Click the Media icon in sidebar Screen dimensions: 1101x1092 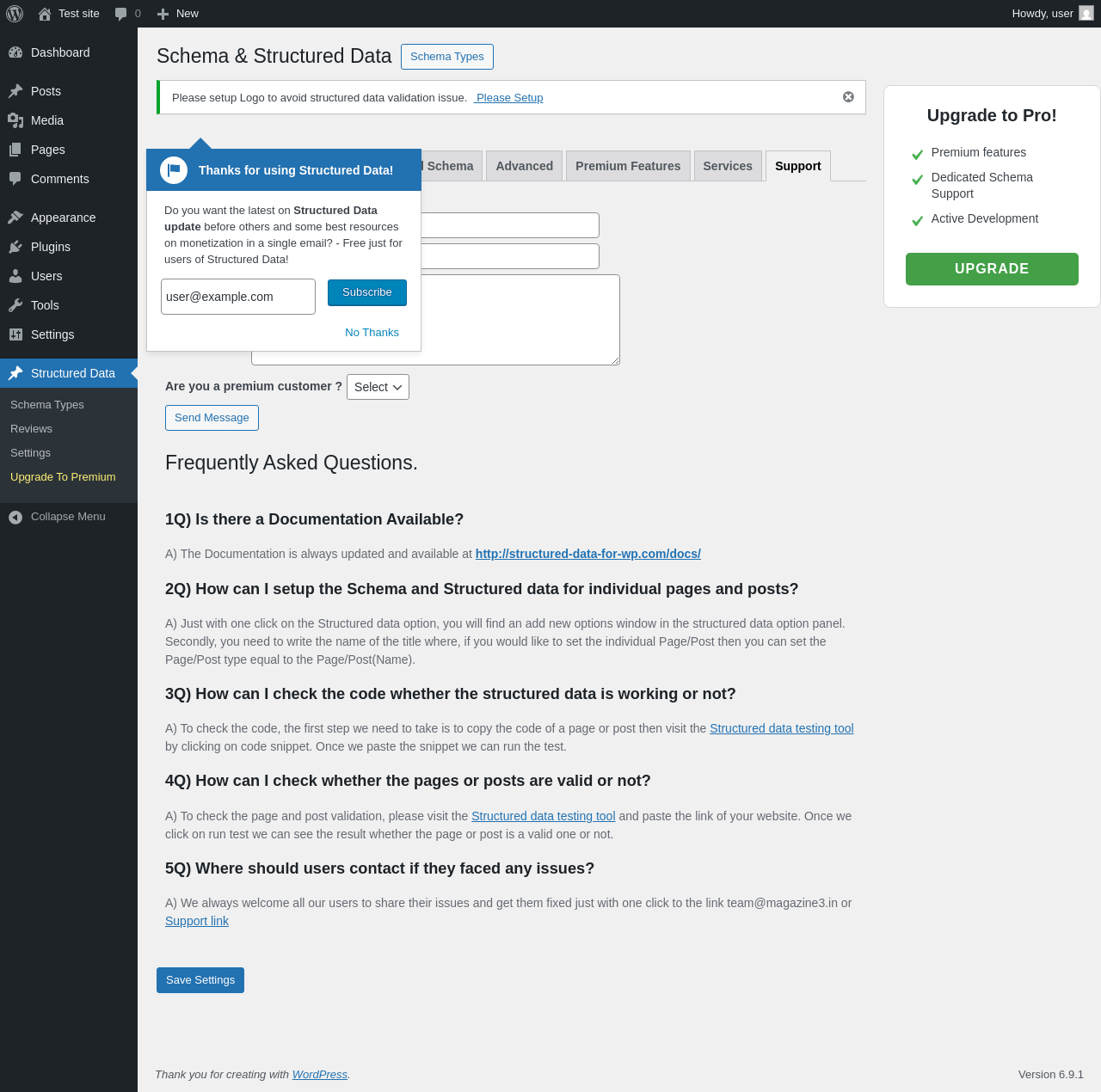click(x=15, y=120)
